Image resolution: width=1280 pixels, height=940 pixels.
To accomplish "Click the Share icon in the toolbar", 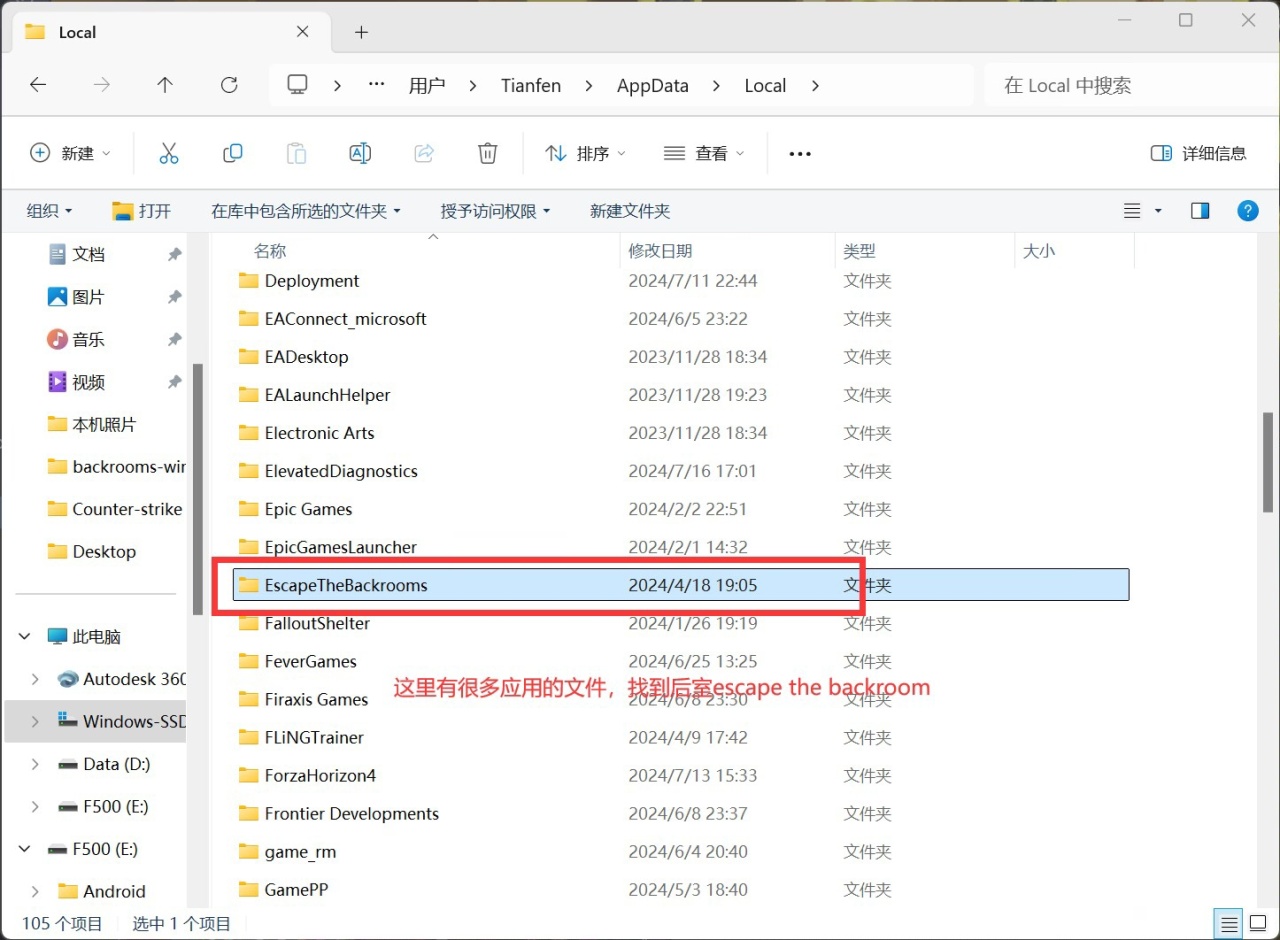I will [424, 153].
